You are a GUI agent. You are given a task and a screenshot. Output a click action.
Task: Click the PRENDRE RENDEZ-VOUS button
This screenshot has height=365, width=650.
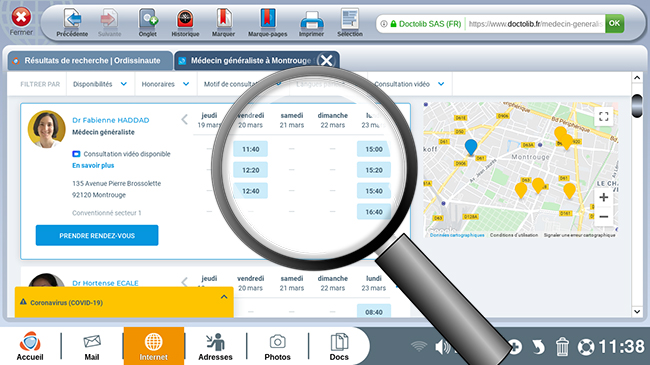coord(97,236)
